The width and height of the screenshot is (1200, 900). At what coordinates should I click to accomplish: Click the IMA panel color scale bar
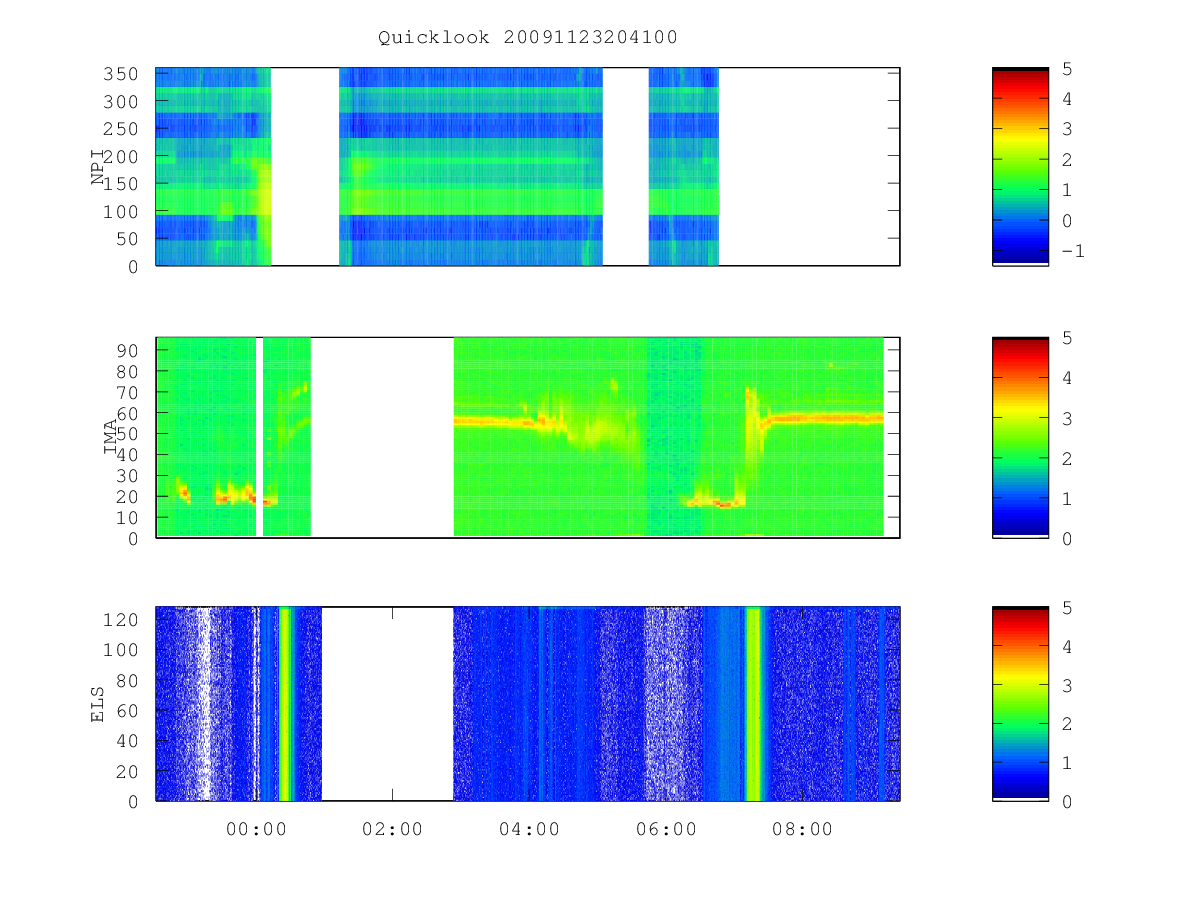[x=1020, y=437]
